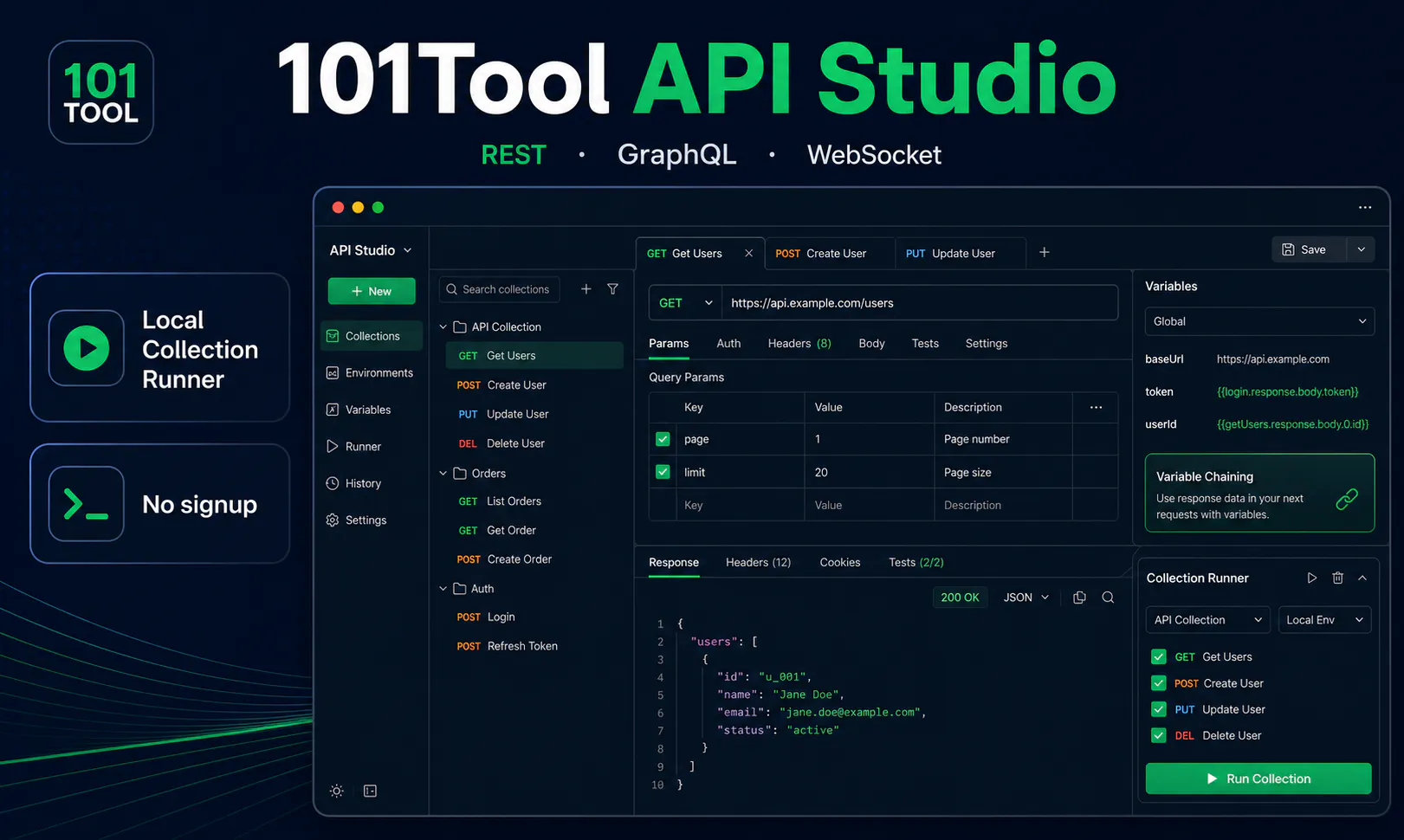
Task: Open the Headers (8) tab
Action: [799, 344]
